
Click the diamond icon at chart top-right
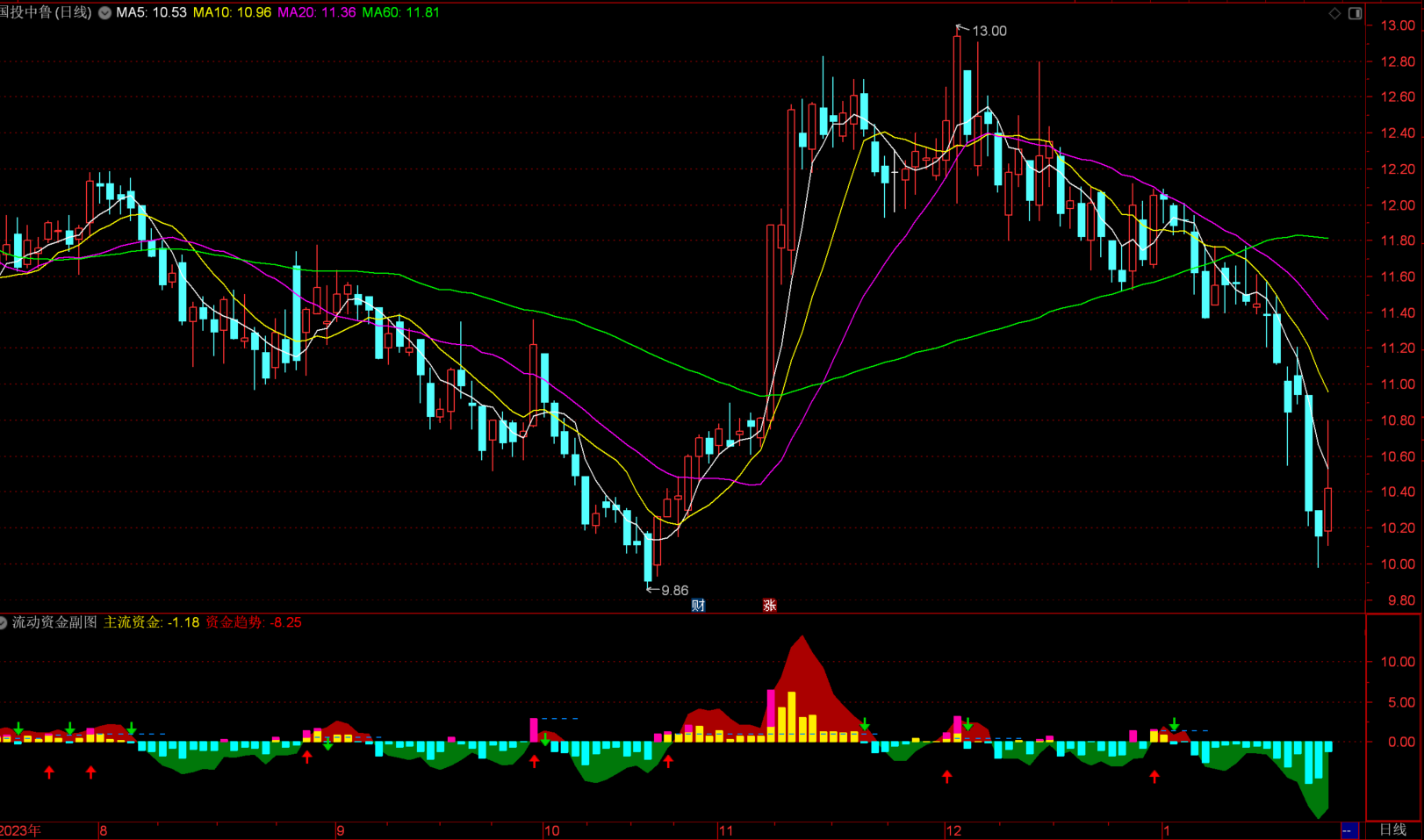[x=1334, y=13]
